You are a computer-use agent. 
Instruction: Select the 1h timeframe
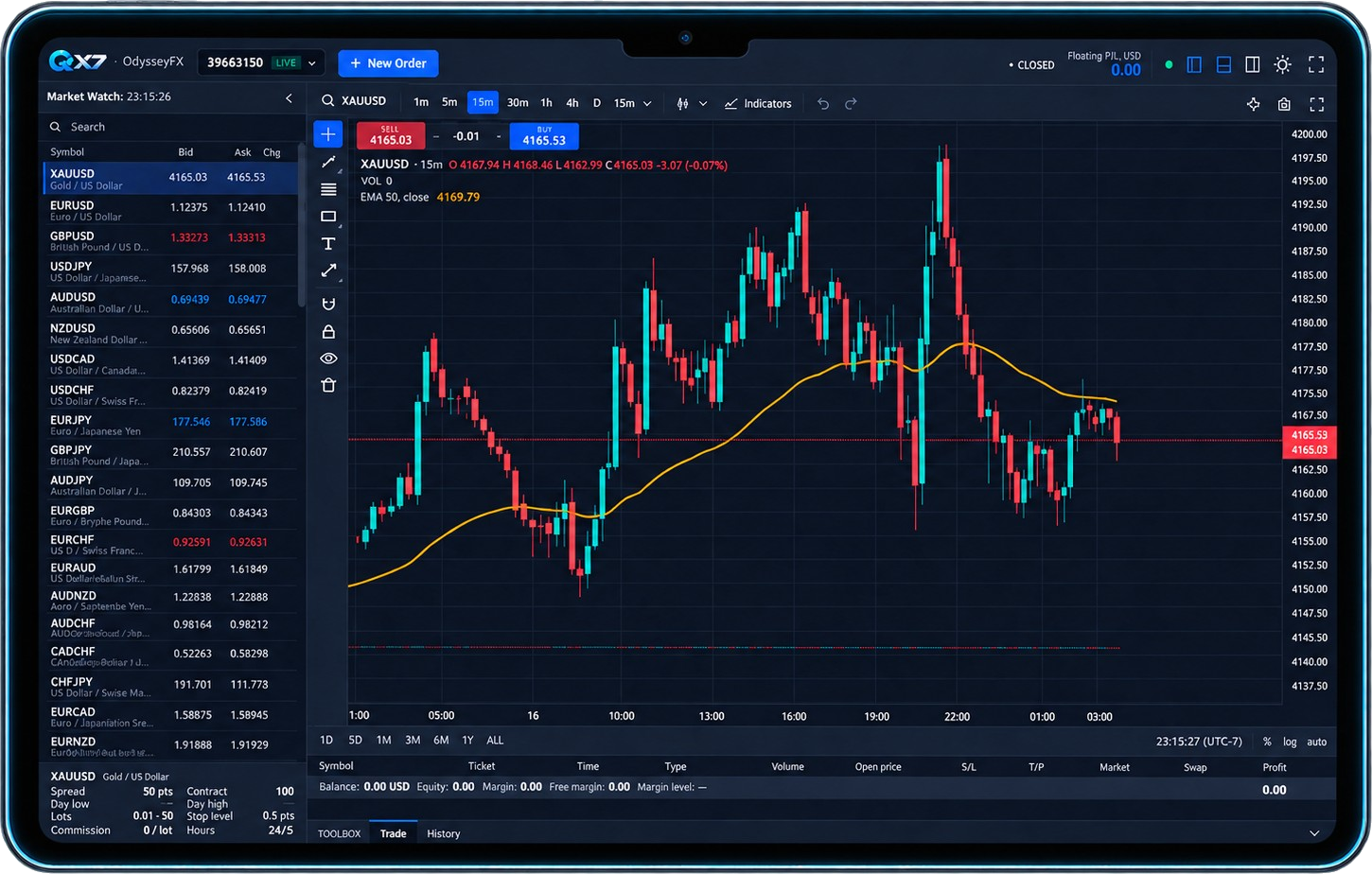tap(546, 103)
